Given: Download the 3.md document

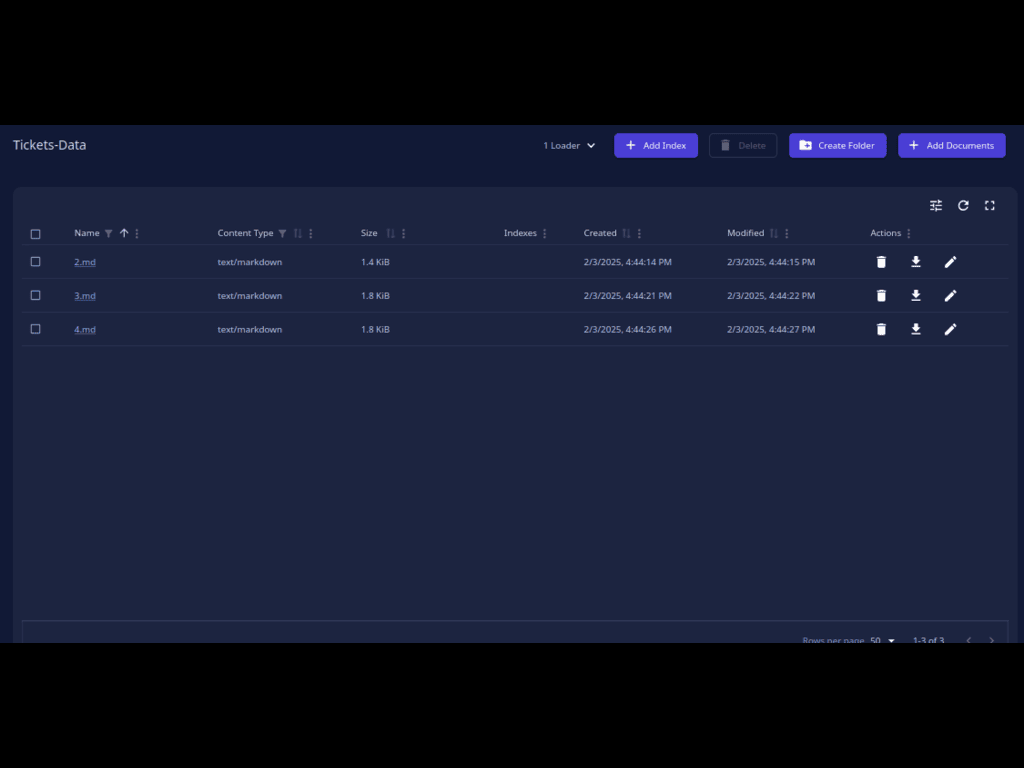Looking at the screenshot, I should [916, 296].
